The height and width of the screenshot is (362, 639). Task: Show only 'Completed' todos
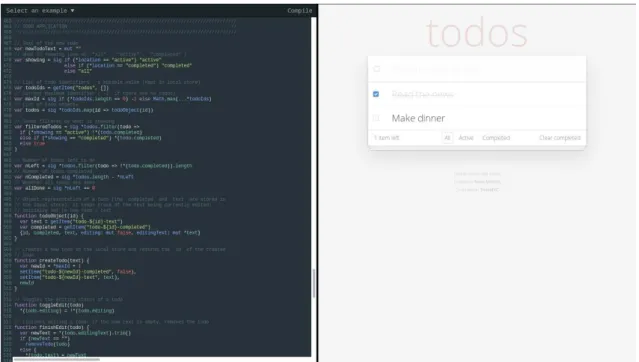pos(496,138)
